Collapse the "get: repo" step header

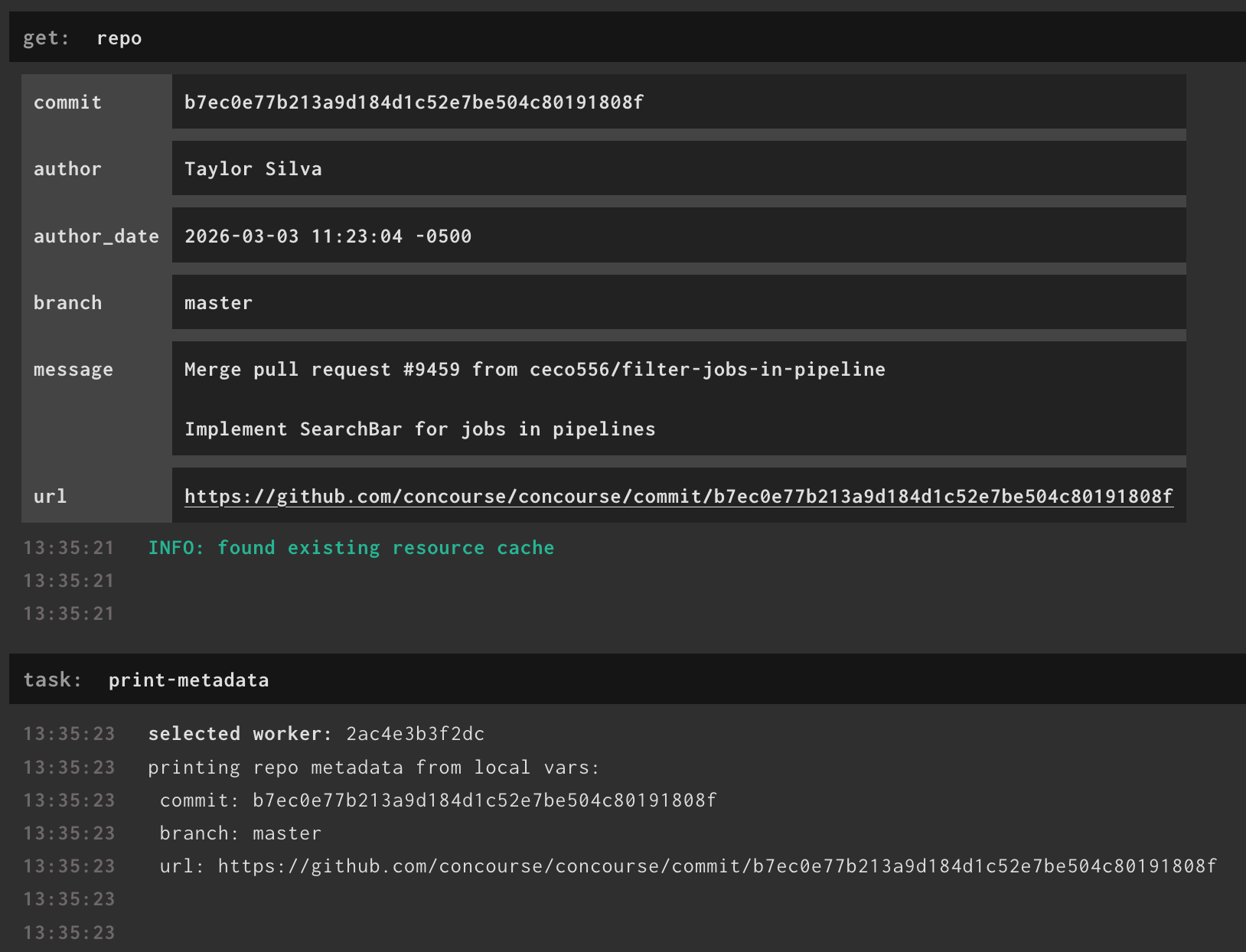point(82,38)
